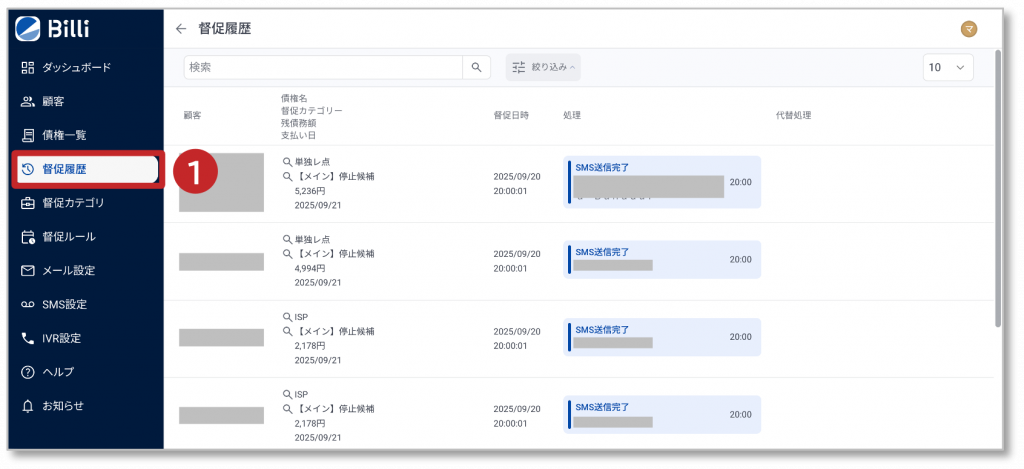Navigate to 督促ルール in sidebar
Screen dimensions: 1024x469
(69, 237)
